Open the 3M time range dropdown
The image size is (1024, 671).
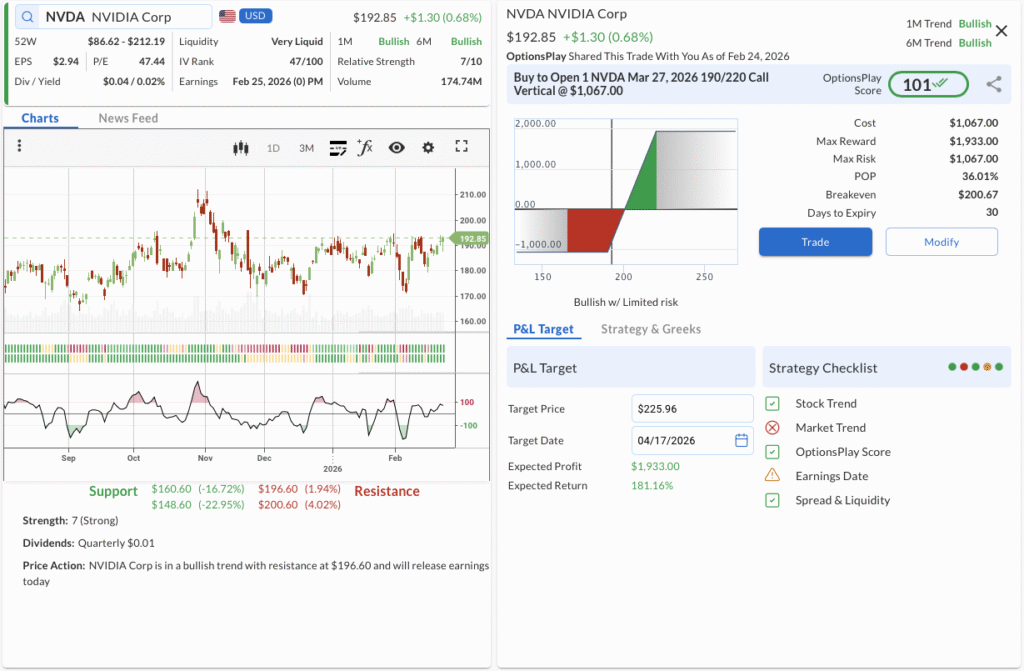(306, 148)
